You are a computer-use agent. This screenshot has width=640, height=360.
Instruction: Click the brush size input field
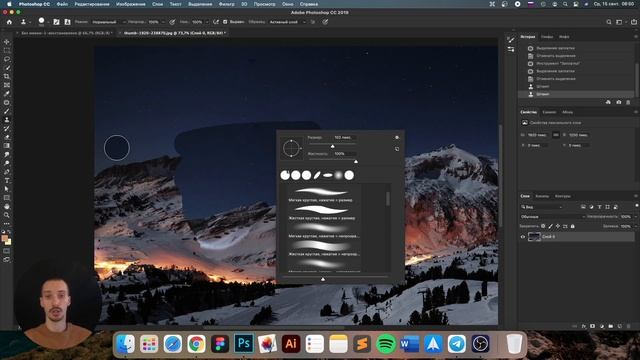pos(344,138)
